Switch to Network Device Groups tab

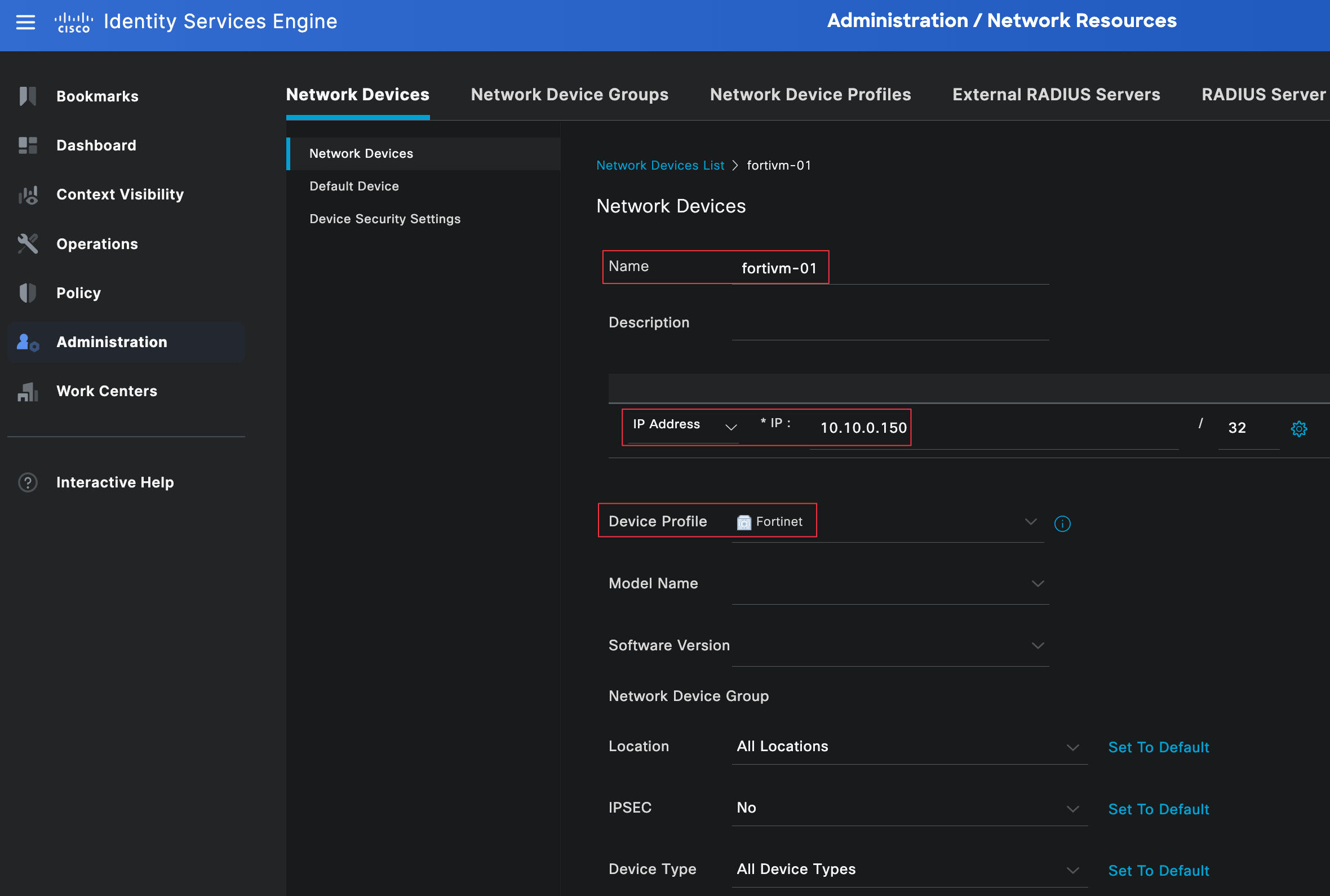click(569, 95)
